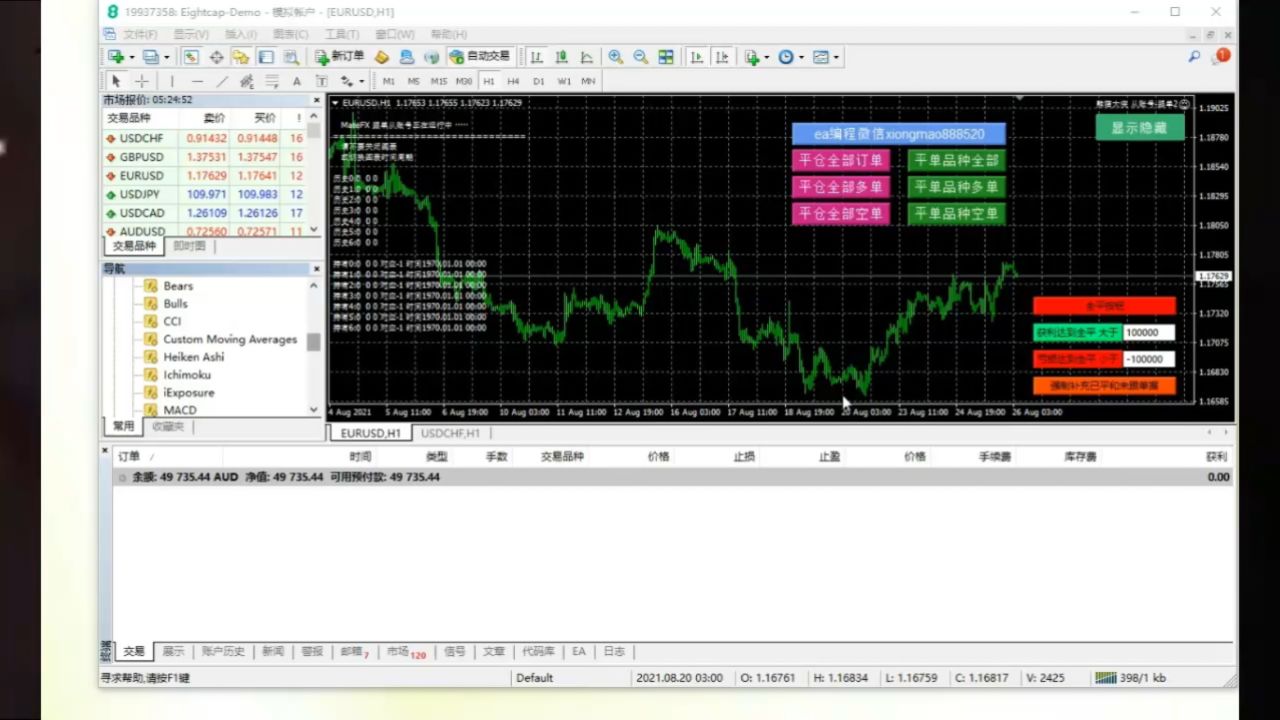
Task: Switch timeframe to M1
Action: (x=388, y=81)
